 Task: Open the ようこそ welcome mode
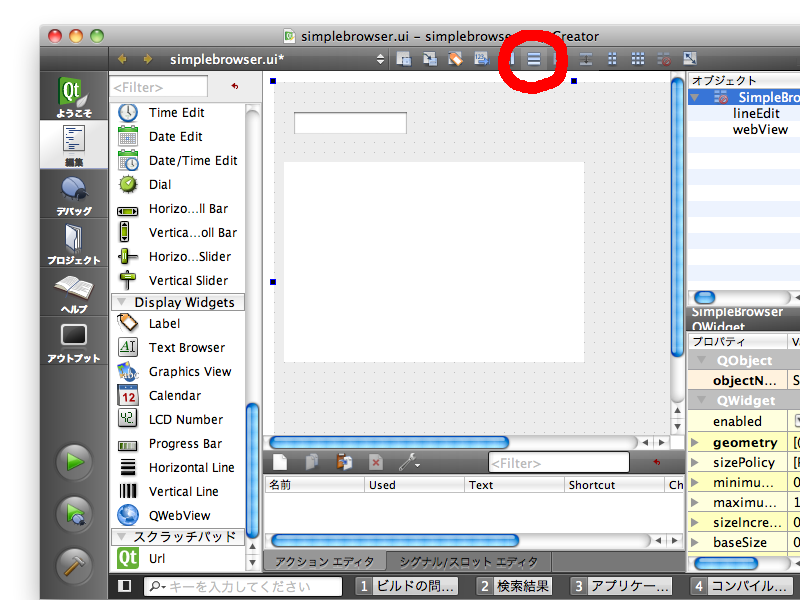(74, 98)
